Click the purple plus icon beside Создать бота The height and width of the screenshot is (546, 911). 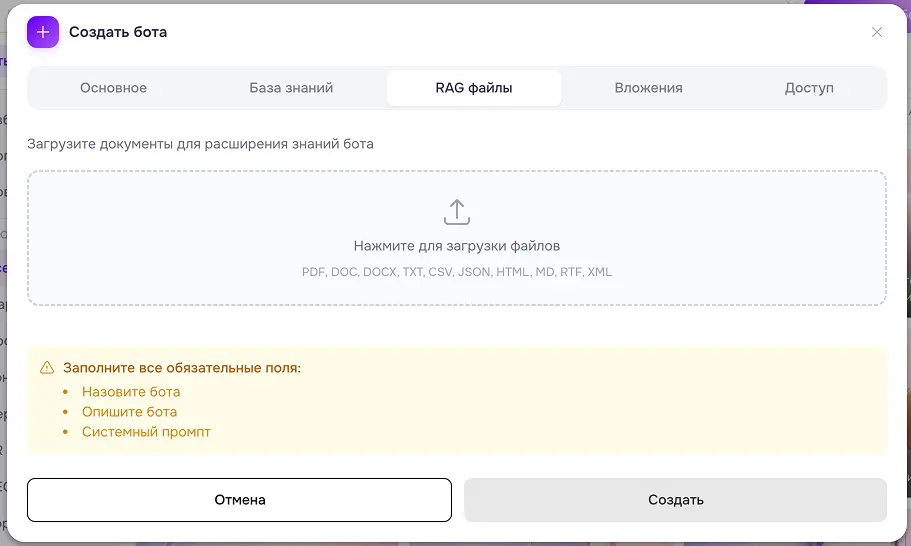point(43,32)
